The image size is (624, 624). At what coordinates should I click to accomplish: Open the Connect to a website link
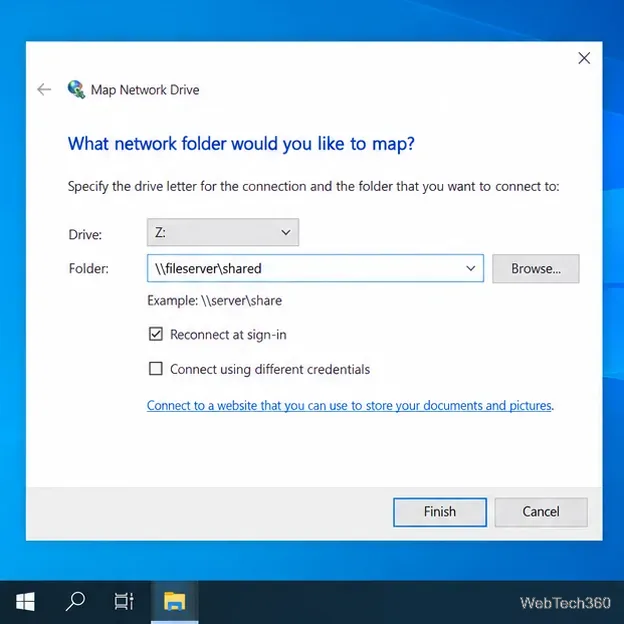point(349,406)
